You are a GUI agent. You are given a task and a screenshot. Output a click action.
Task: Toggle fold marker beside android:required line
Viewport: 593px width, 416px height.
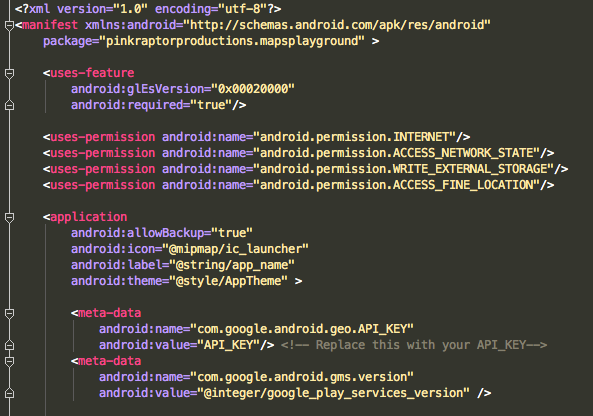[9, 105]
